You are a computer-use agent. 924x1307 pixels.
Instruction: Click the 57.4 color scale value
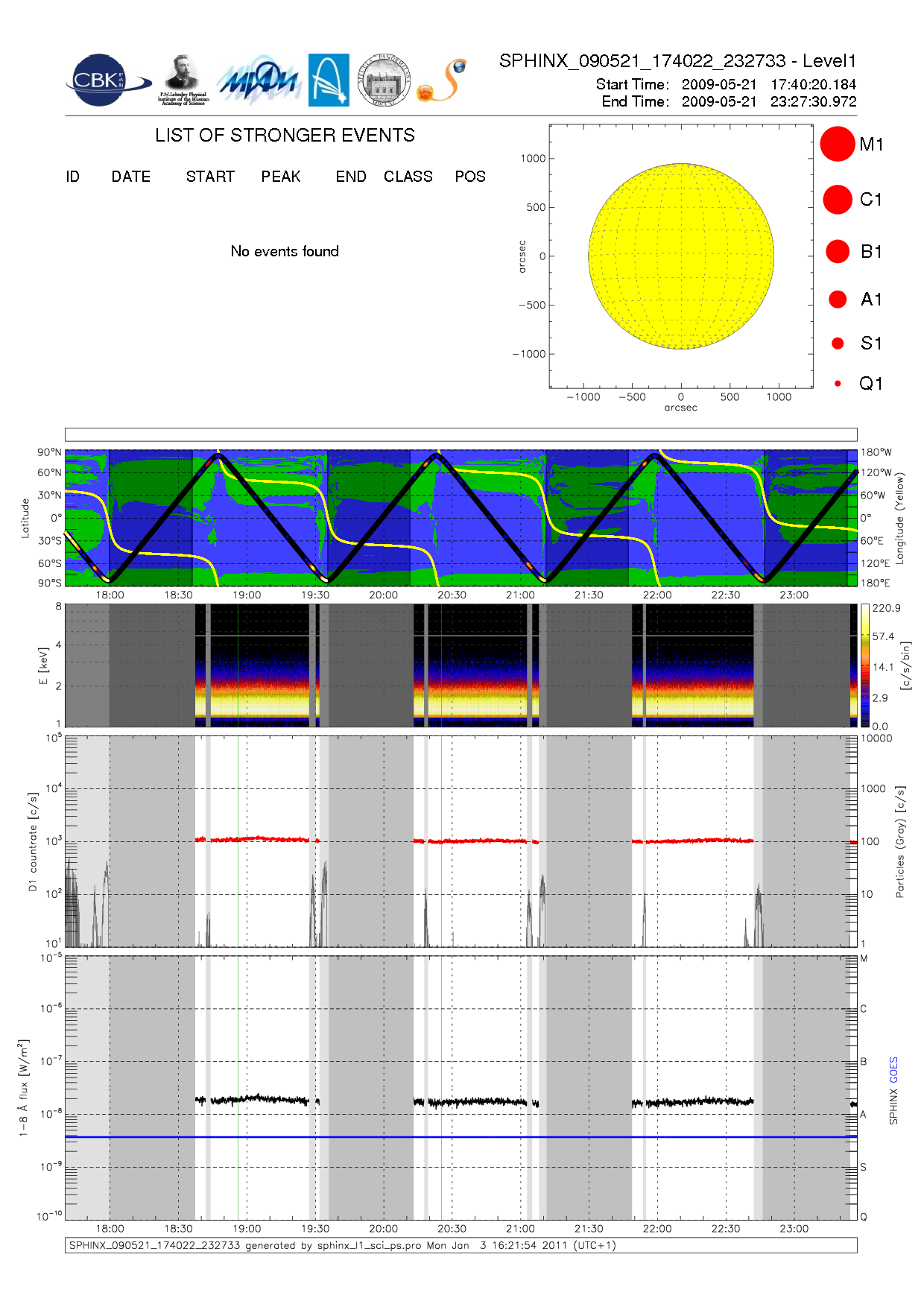click(x=884, y=636)
